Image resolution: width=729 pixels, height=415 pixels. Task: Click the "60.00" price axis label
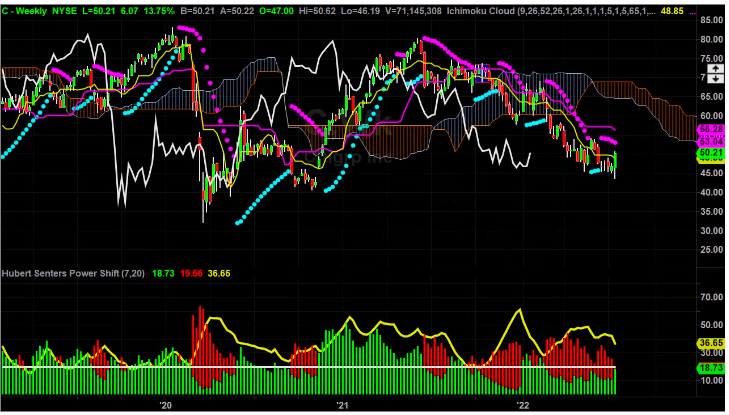[x=711, y=116]
